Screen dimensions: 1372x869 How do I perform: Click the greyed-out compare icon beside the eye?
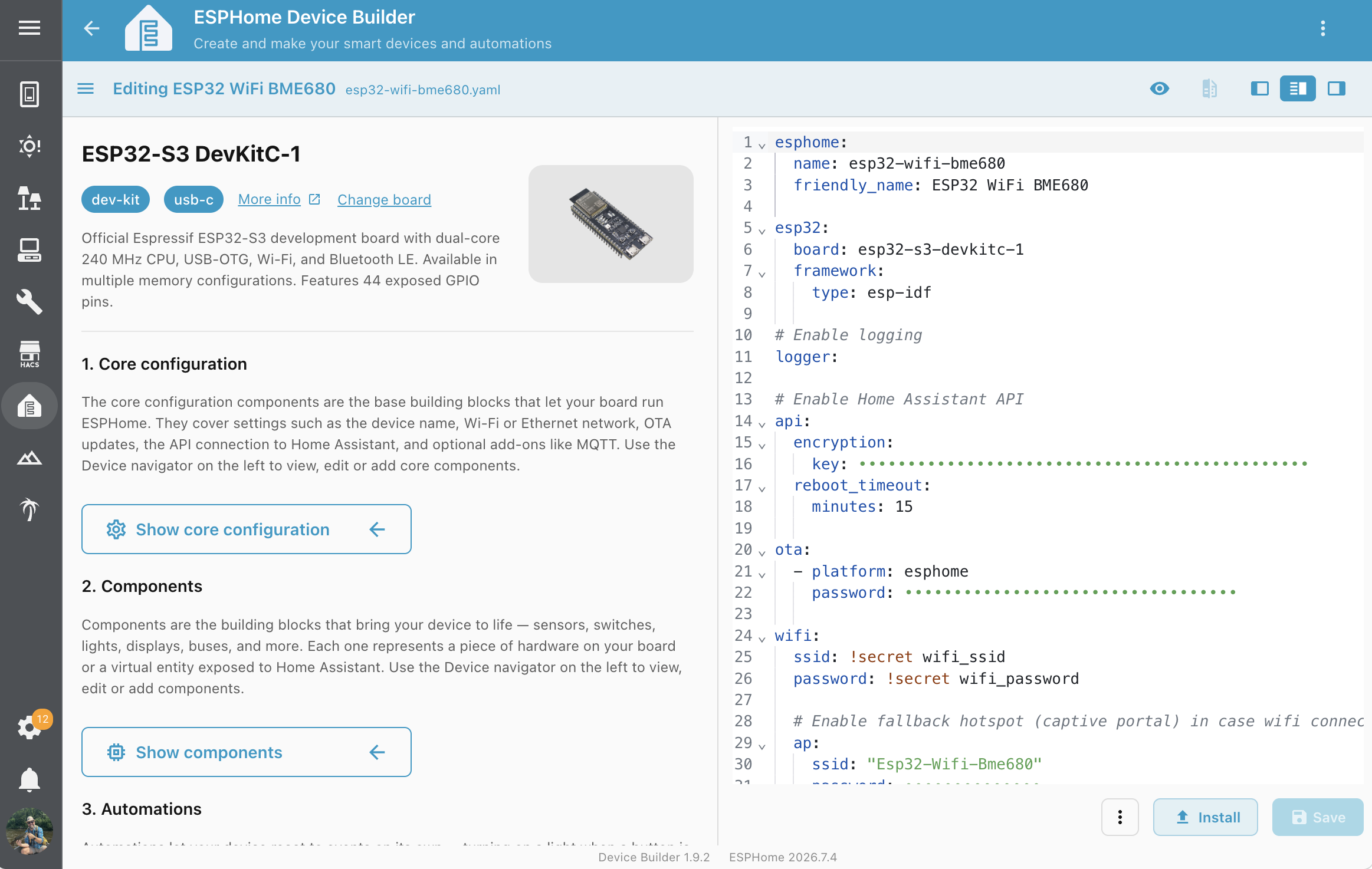(1209, 88)
